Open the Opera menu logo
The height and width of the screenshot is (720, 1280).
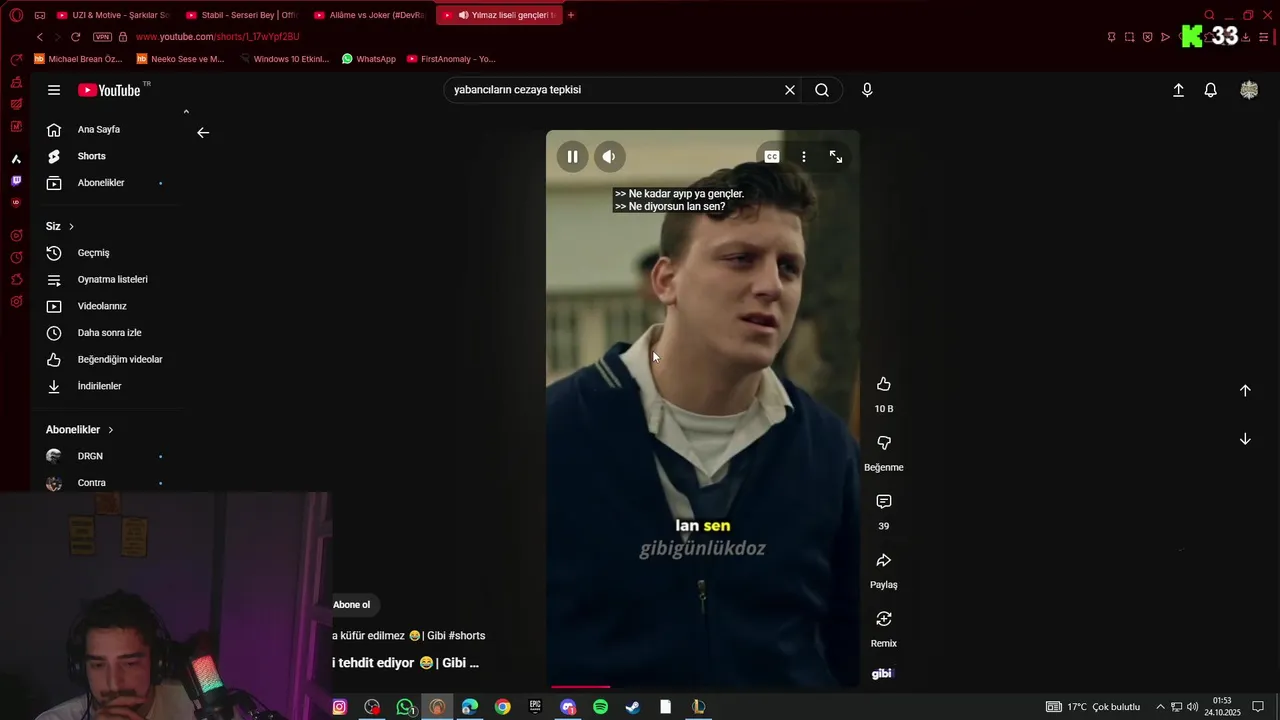(16, 15)
